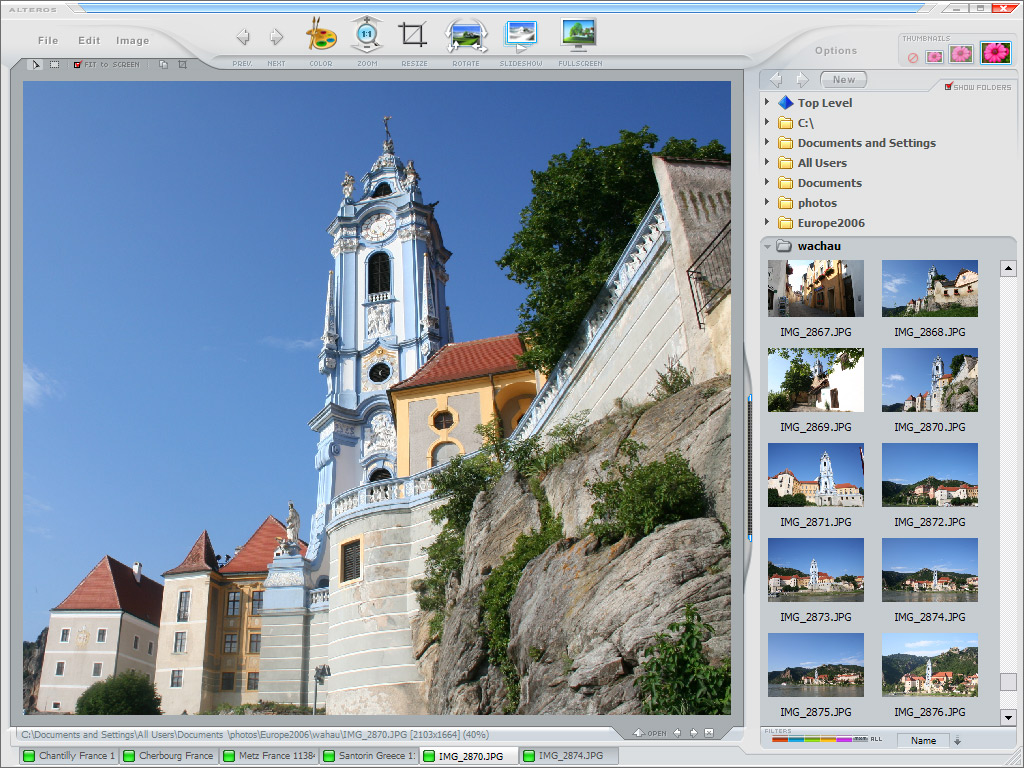This screenshot has width=1024, height=768.
Task: Select the Resize crop tool
Action: 413,36
